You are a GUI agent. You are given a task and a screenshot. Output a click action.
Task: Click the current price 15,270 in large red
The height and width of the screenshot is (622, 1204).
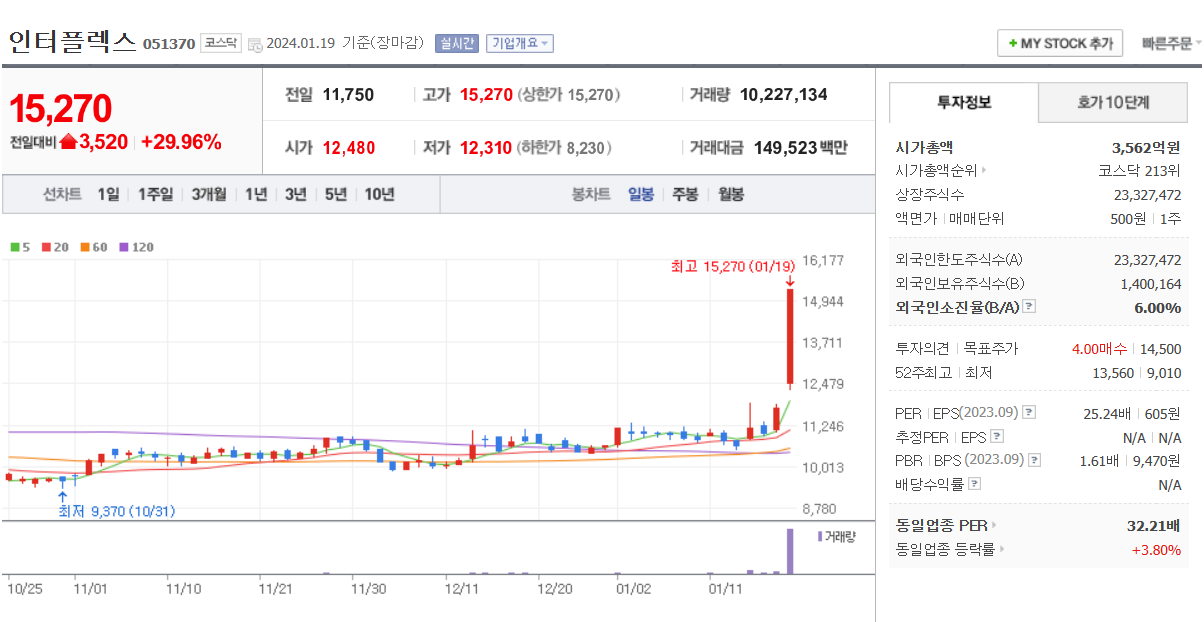61,109
